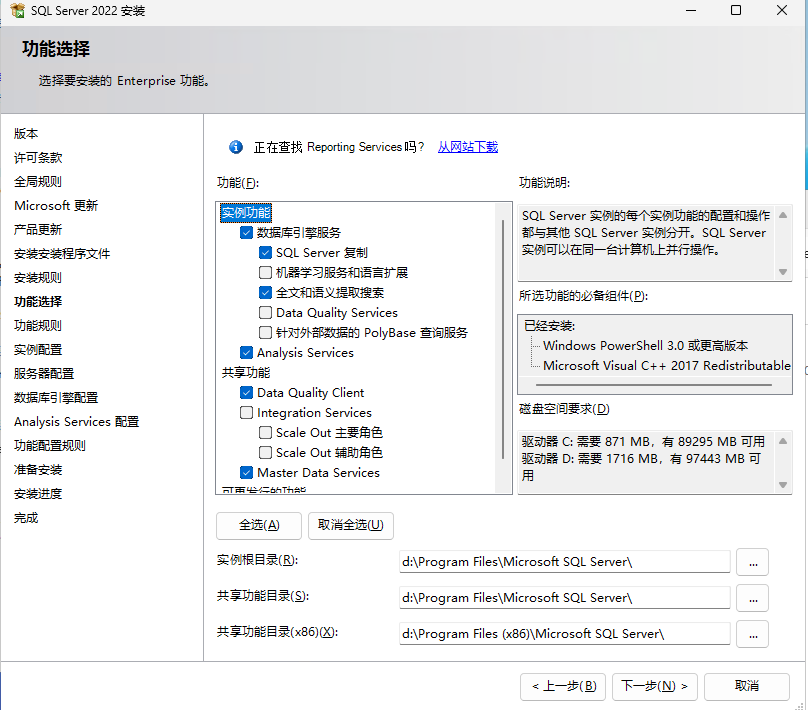The height and width of the screenshot is (710, 808).
Task: Toggle Data Quality Client checkbox
Action: pos(246,393)
